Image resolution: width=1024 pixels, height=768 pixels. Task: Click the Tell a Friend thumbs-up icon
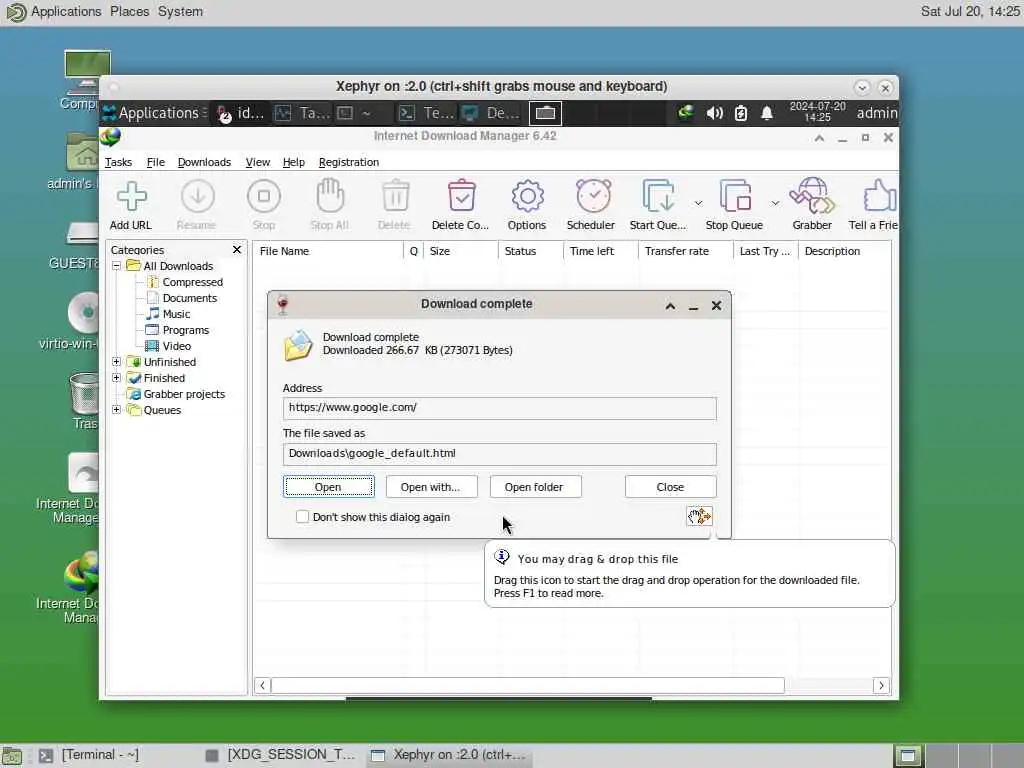click(879, 195)
